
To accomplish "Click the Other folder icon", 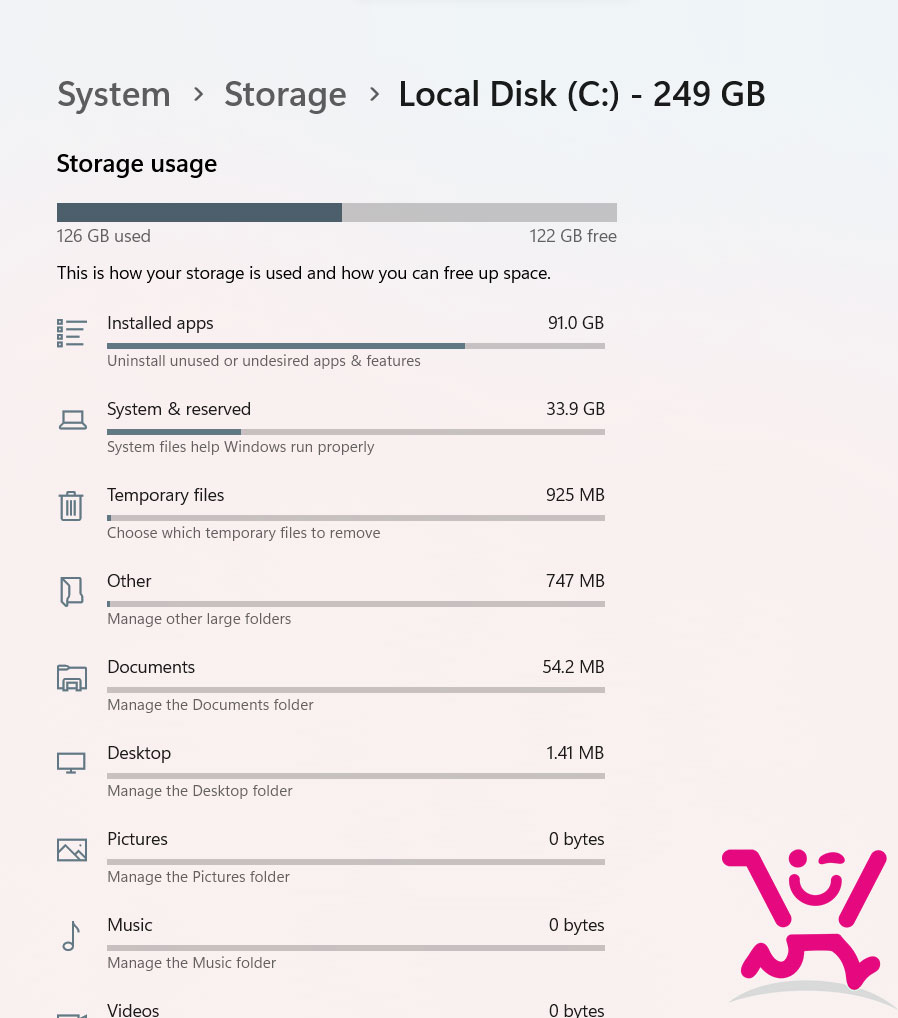I will pos(71,591).
